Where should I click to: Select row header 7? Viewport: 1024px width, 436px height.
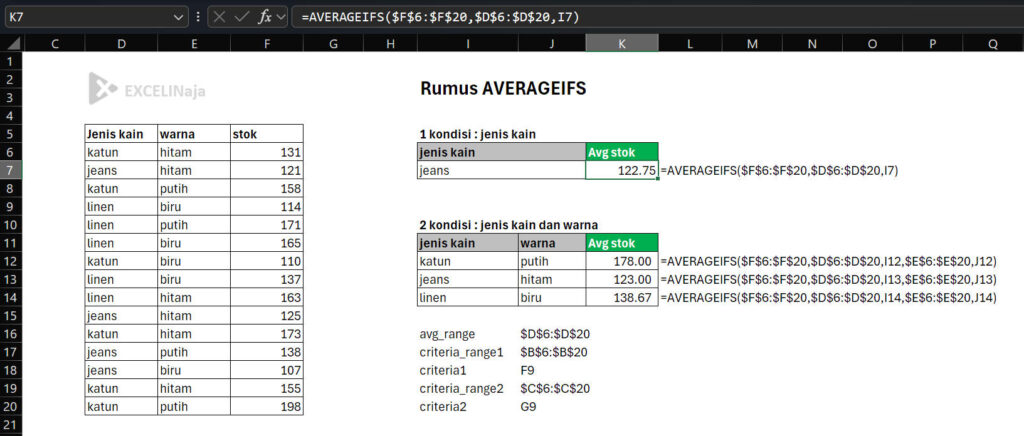(10, 170)
